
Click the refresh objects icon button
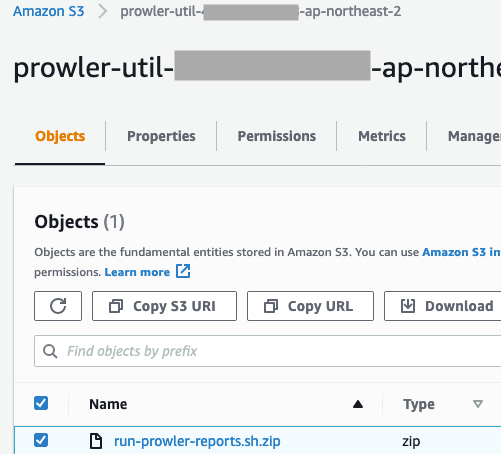pyautogui.click(x=58, y=306)
